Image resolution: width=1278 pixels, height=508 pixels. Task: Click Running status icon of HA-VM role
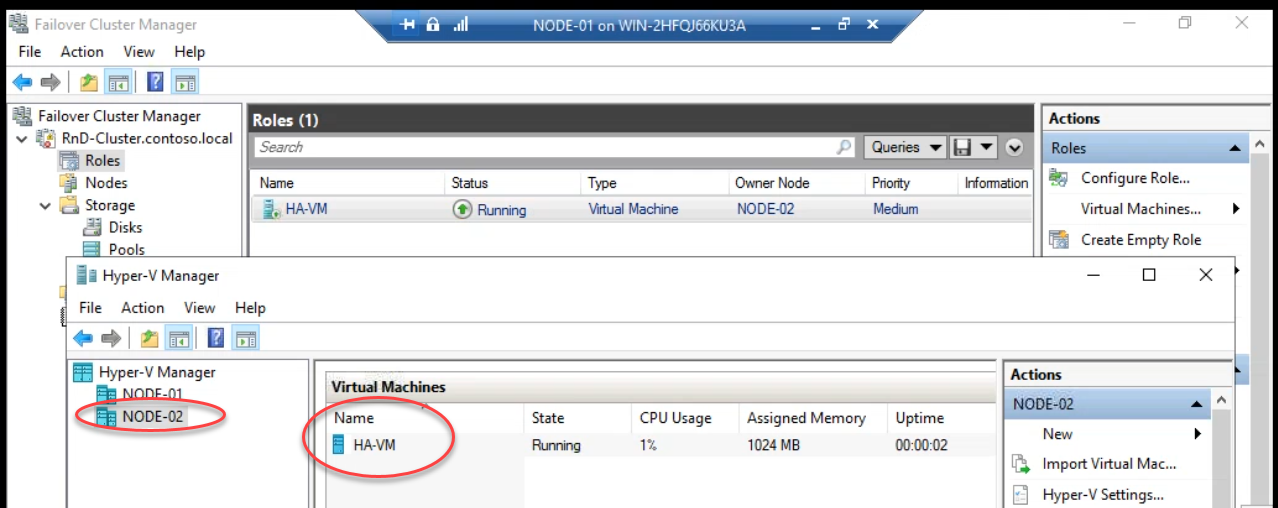point(462,209)
